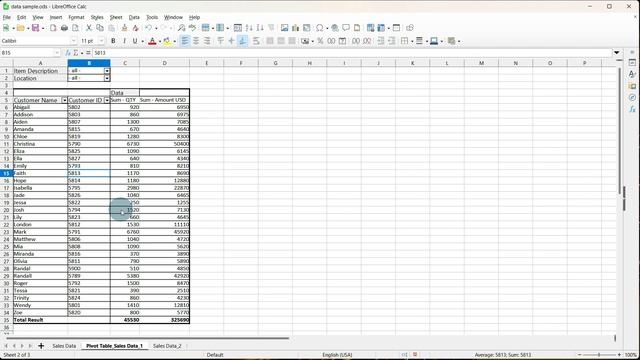Toggle Align Left
The image size is (640, 360).
point(185,41)
